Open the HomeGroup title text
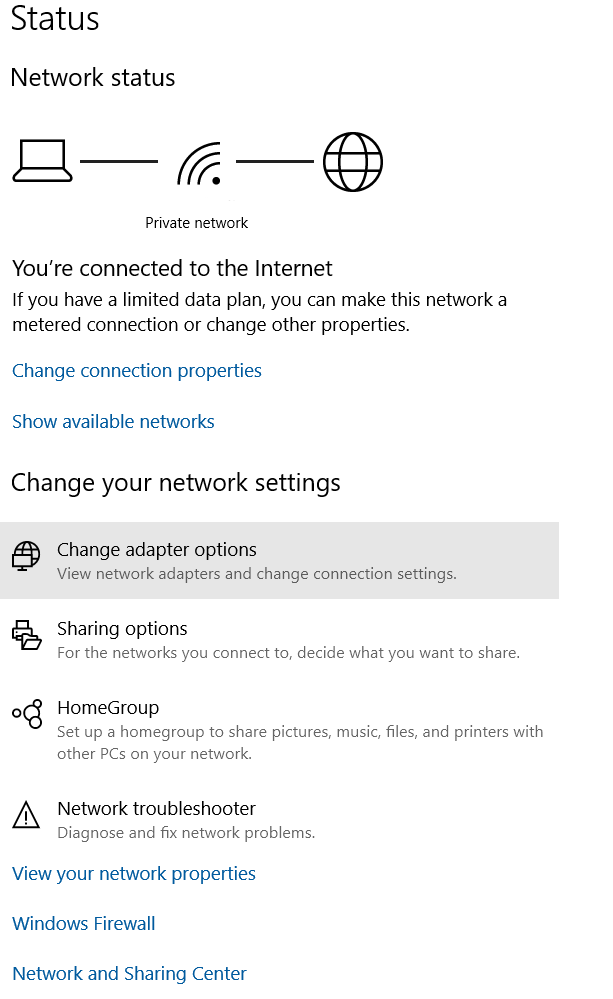This screenshot has height=999, width=613. click(108, 708)
